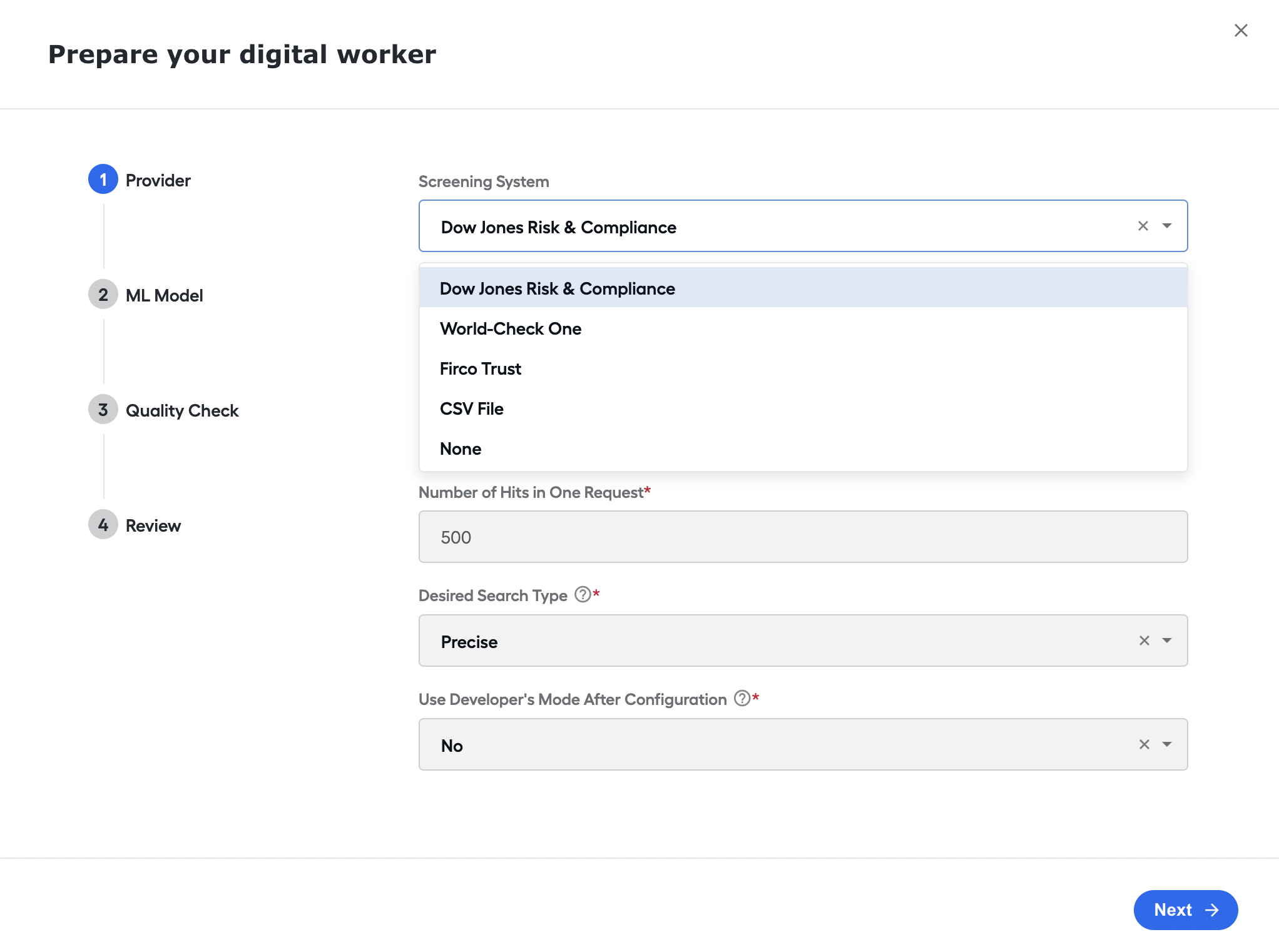Choose None in the Screening System list

pyautogui.click(x=803, y=448)
